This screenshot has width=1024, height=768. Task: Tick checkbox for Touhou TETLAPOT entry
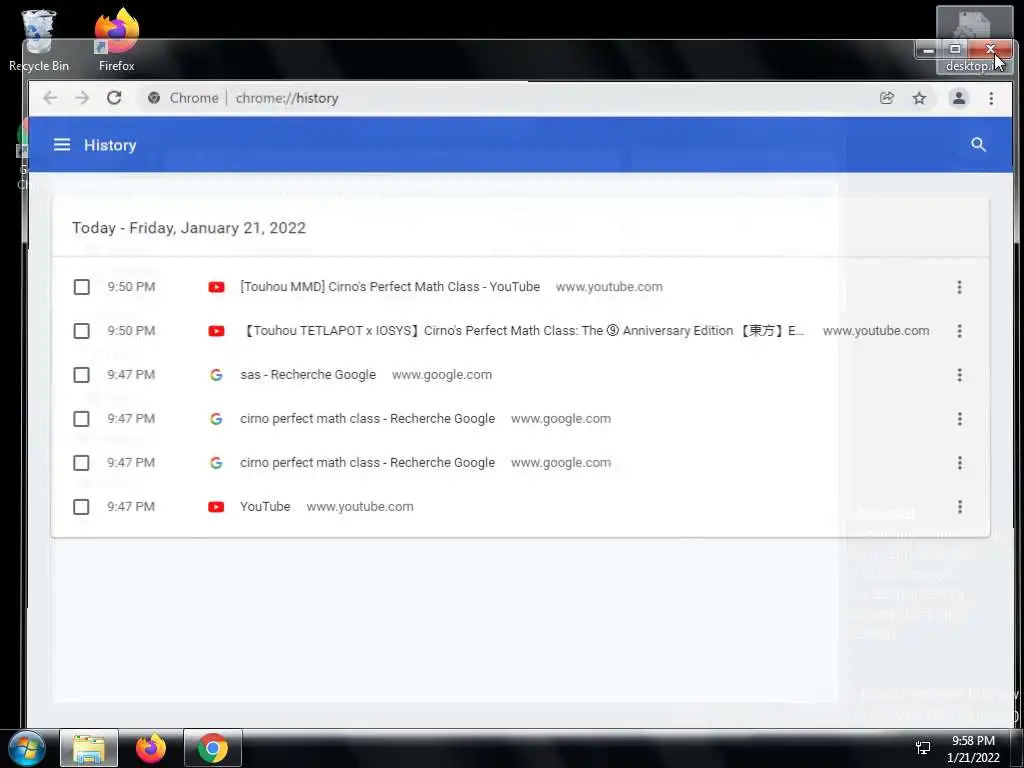tap(82, 331)
